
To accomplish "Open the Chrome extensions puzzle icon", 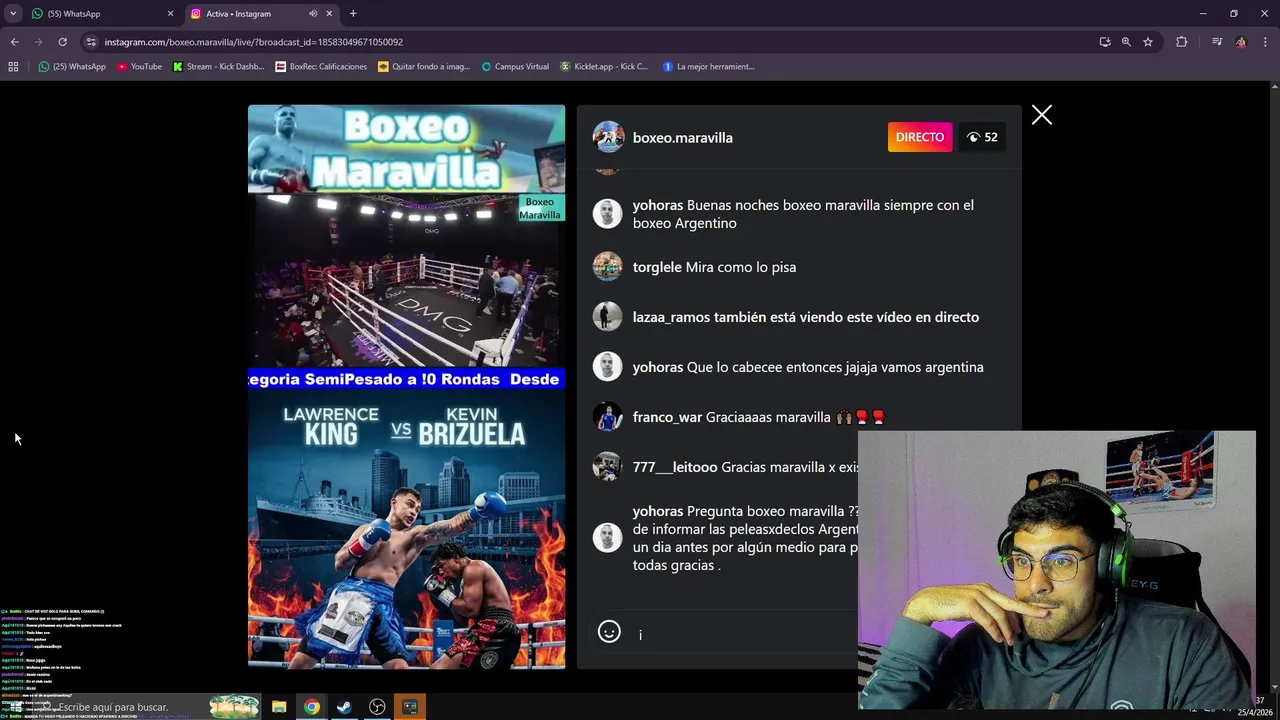I will tap(1181, 42).
